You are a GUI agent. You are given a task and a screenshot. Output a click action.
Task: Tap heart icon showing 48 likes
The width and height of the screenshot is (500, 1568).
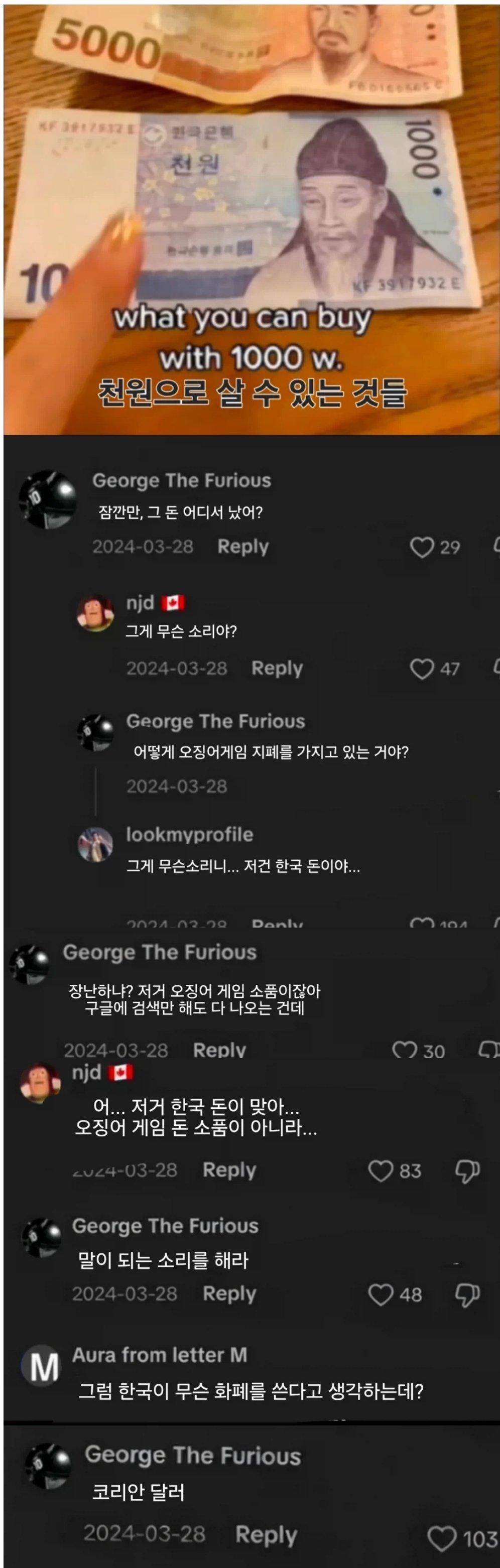(381, 1294)
